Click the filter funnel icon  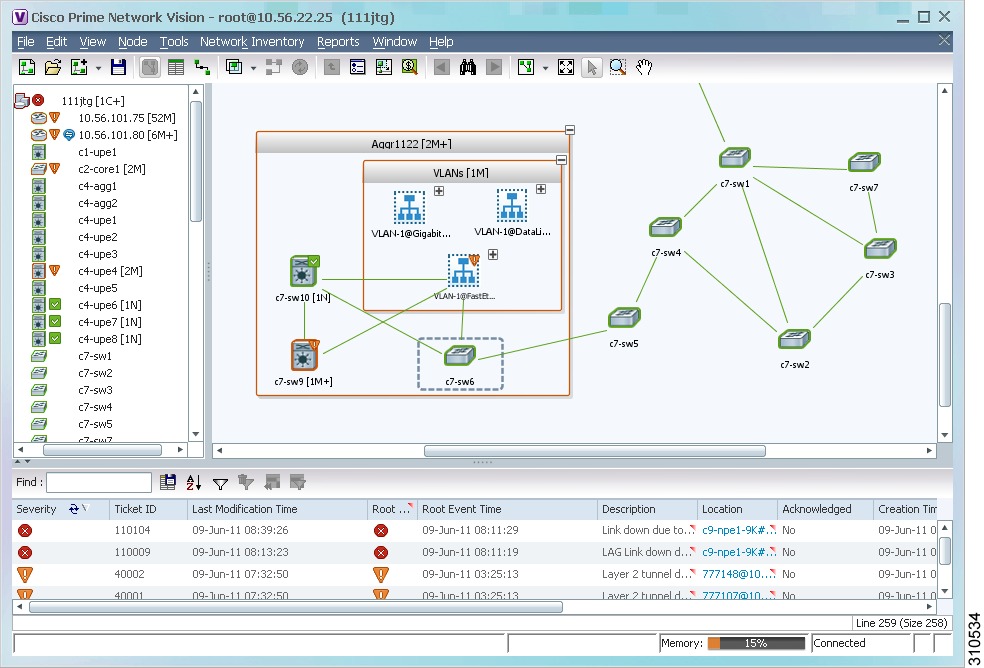coord(220,483)
